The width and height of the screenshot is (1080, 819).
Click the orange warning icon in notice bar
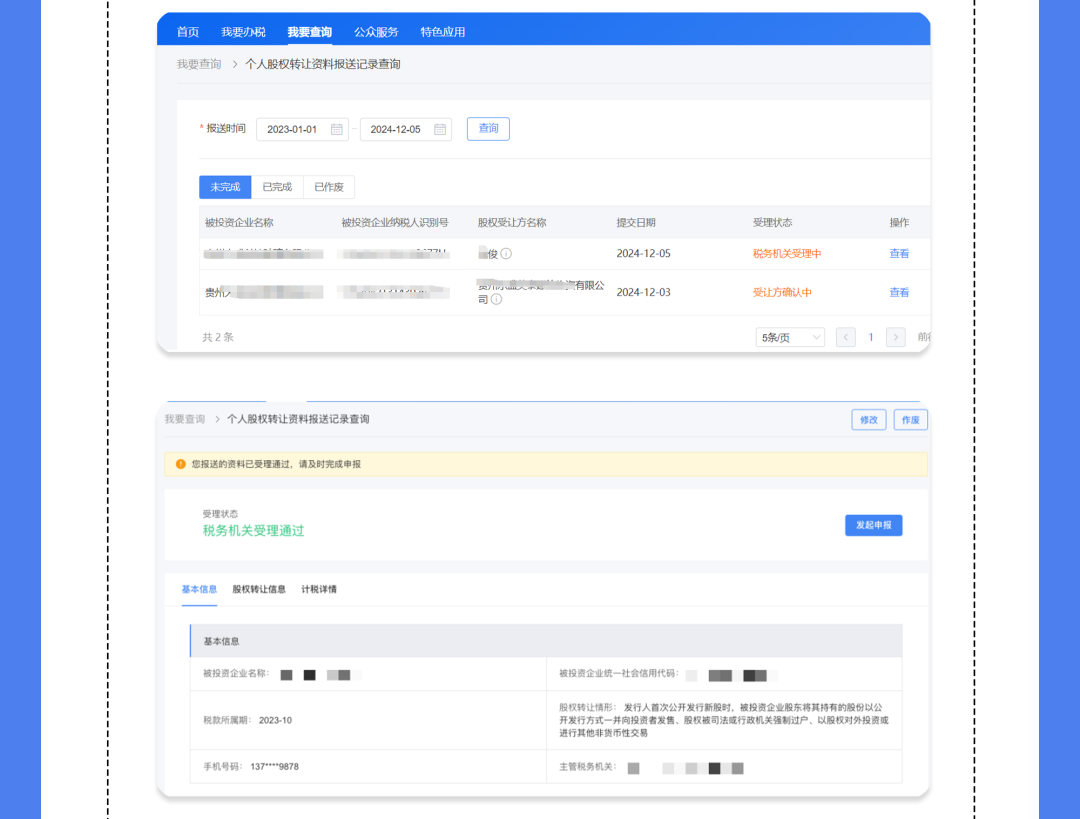pyautogui.click(x=180, y=464)
